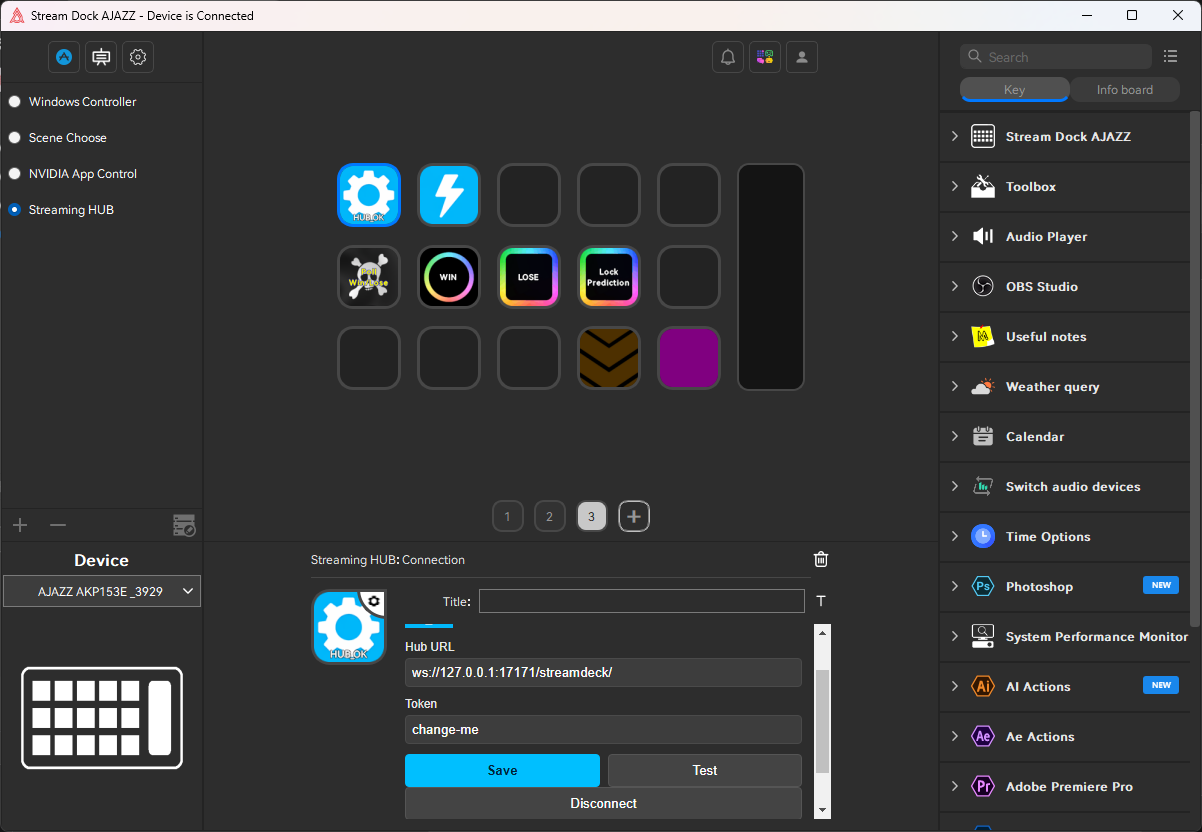Image resolution: width=1202 pixels, height=832 pixels.
Task: Add a new page with plus button
Action: click(634, 517)
